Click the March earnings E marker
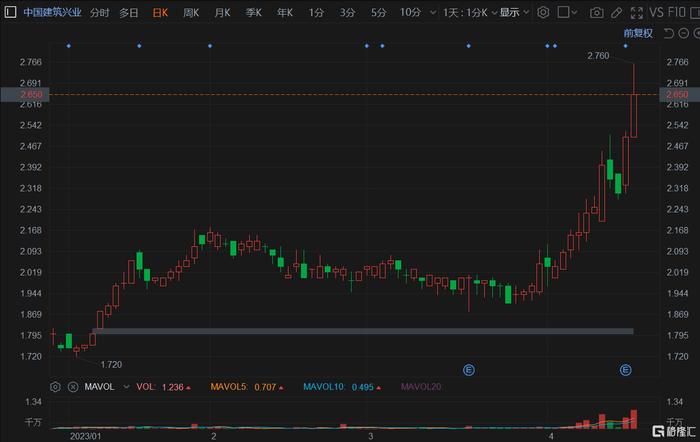Viewport: 700px width, 442px height. [468, 370]
